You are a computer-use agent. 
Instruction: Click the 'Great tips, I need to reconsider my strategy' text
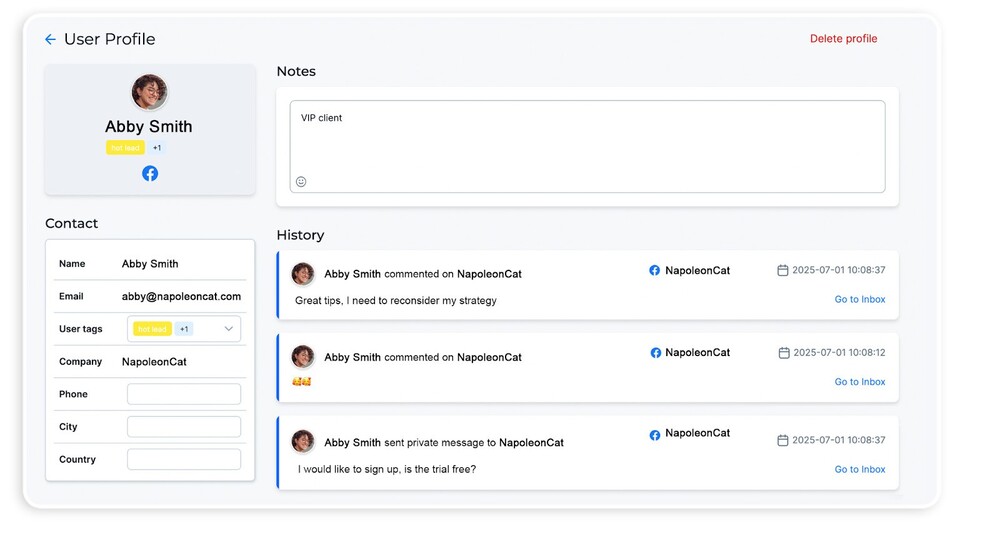(x=395, y=300)
